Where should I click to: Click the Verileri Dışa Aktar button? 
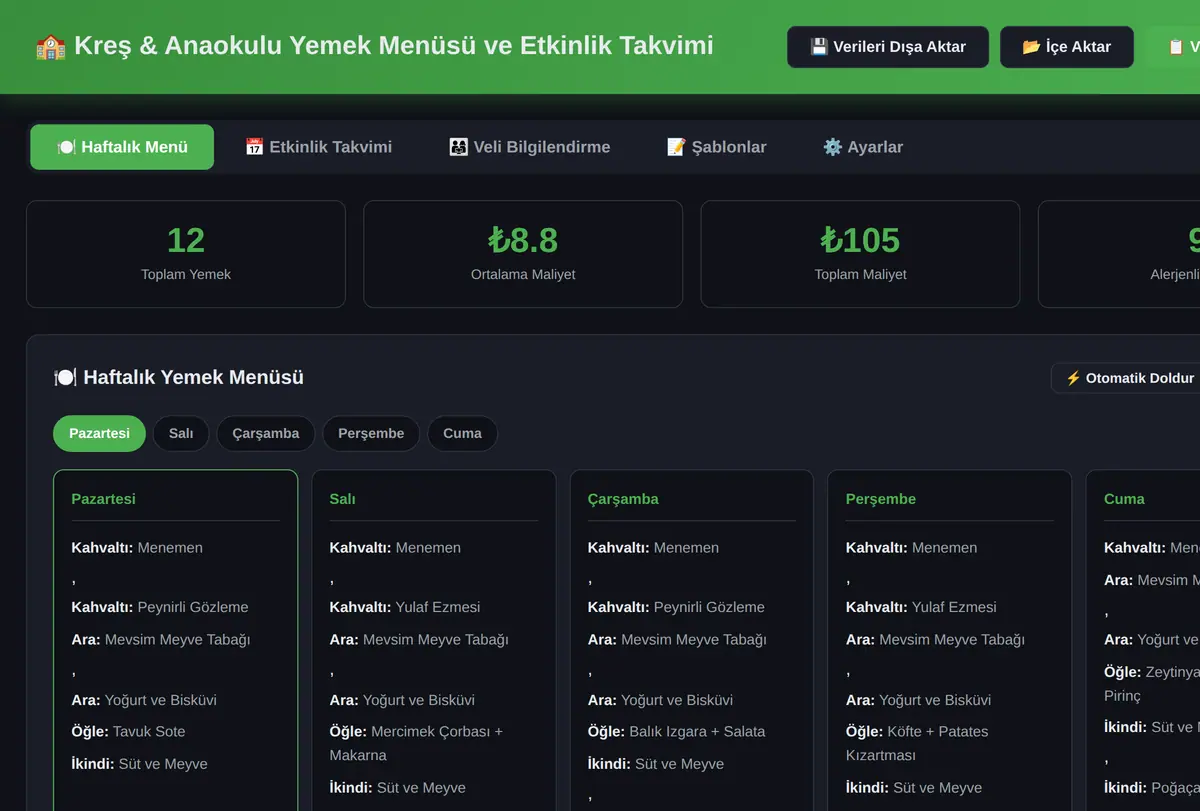click(888, 47)
